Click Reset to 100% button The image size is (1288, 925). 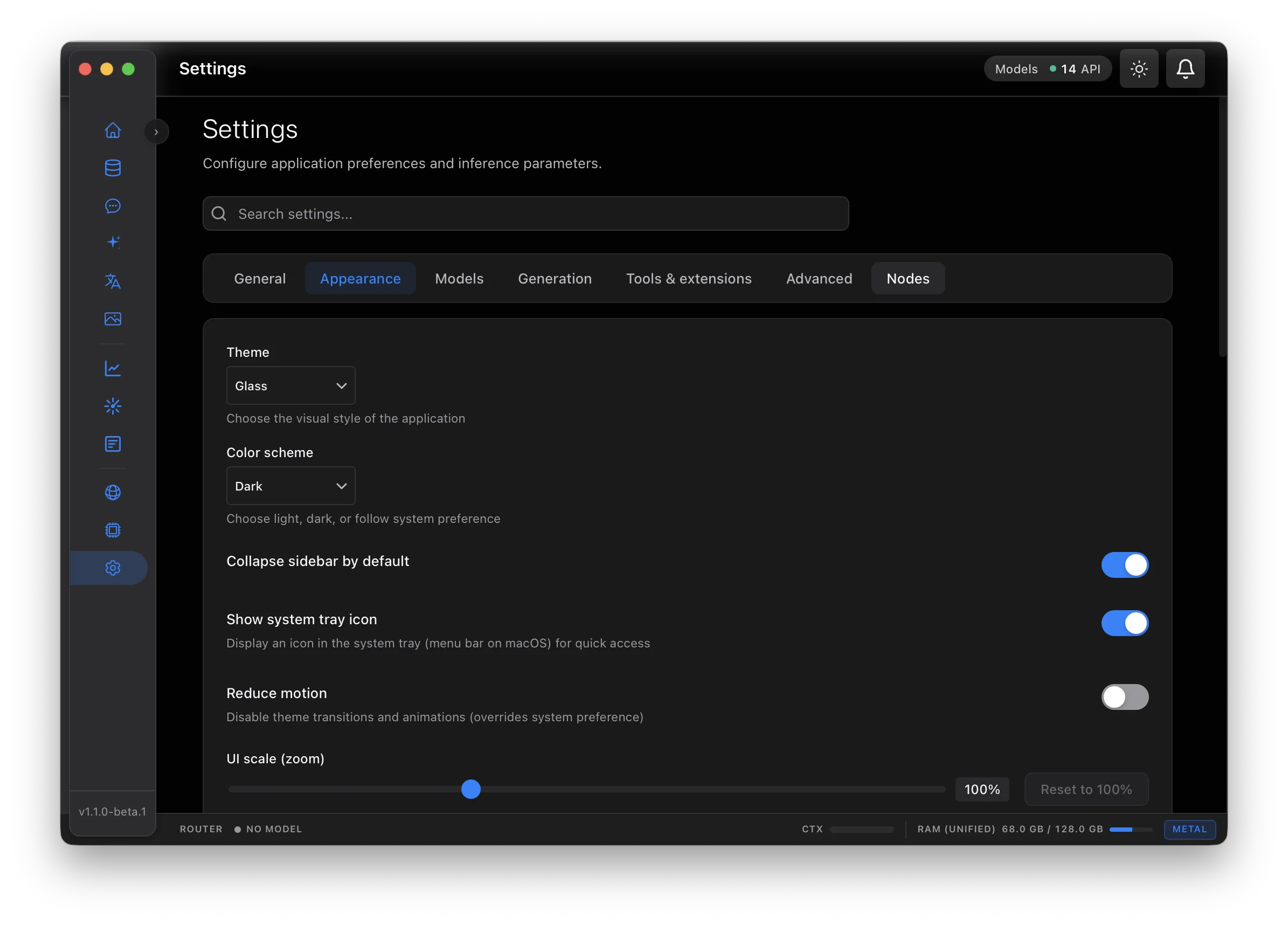tap(1086, 789)
